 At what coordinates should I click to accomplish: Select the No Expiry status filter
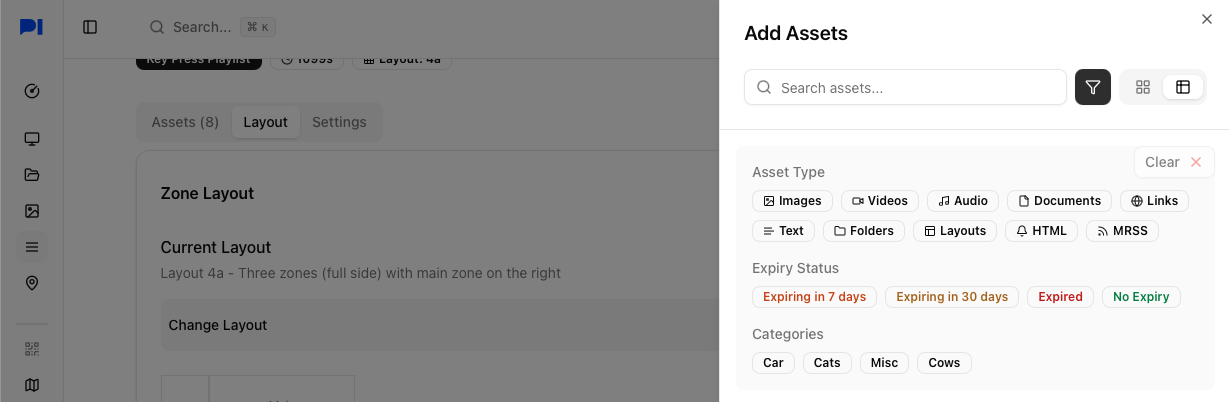(x=1141, y=297)
